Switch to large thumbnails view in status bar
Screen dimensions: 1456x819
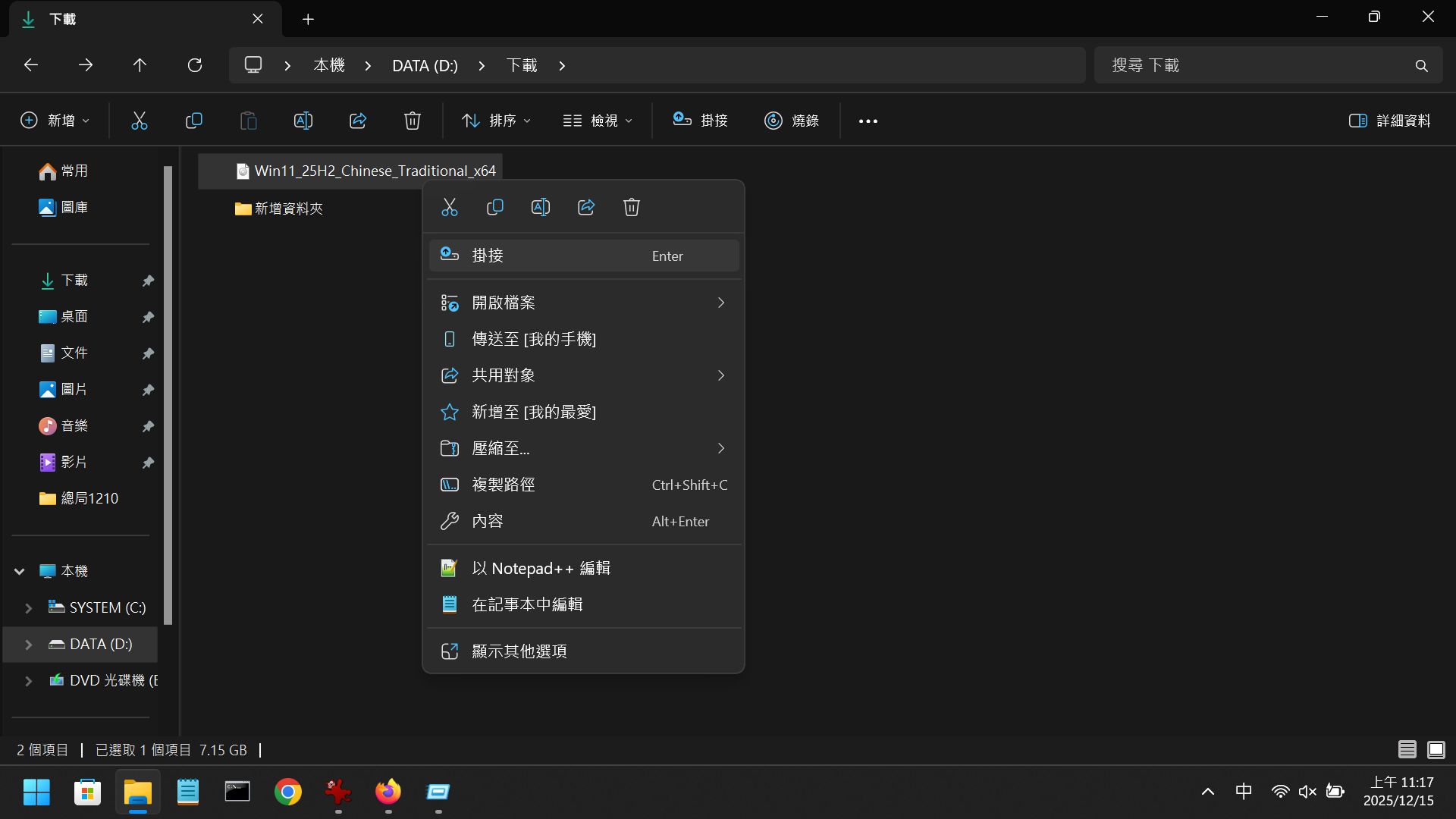click(1436, 750)
